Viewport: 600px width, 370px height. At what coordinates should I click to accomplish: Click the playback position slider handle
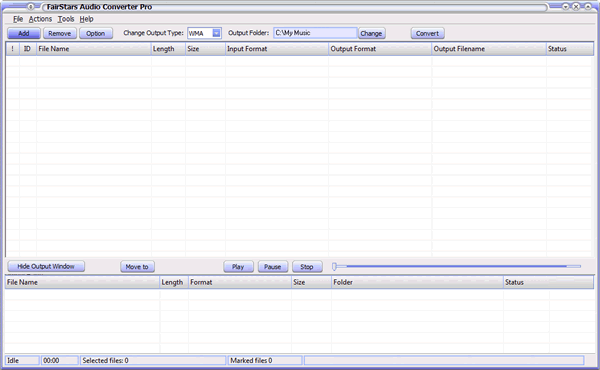tap(334, 266)
